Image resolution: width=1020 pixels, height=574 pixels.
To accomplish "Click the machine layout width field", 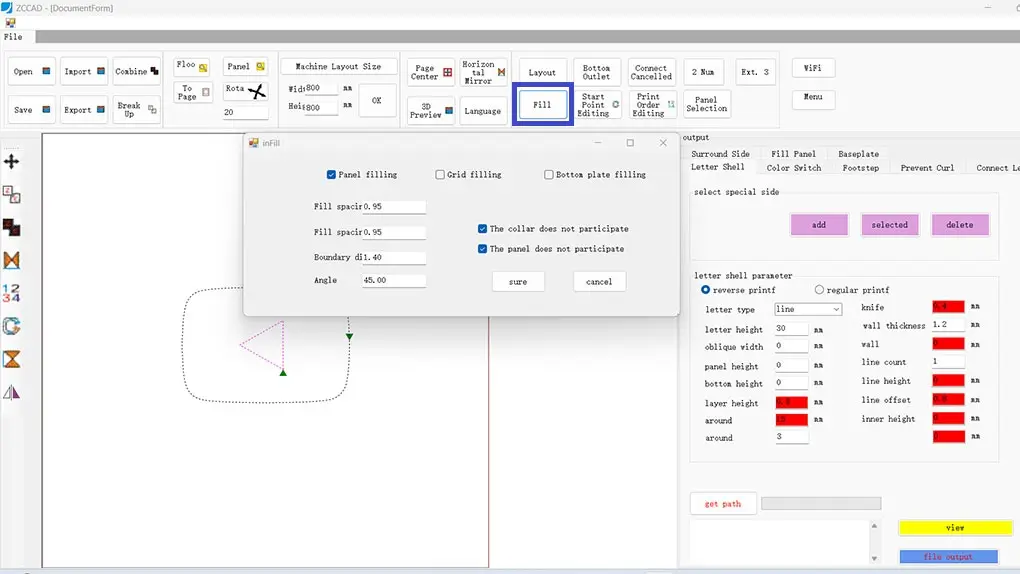I will pos(321,88).
